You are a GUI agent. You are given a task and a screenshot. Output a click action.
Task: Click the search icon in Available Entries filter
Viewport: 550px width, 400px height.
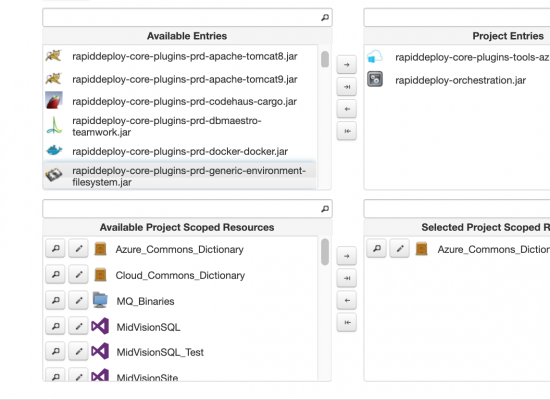pos(325,17)
